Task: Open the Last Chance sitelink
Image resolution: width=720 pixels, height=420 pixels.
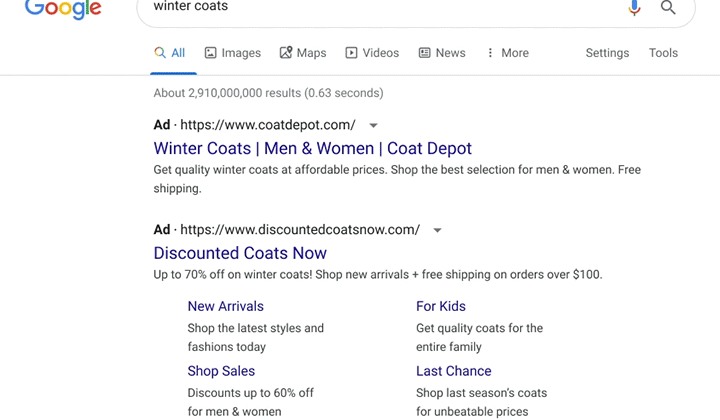Action: (454, 371)
